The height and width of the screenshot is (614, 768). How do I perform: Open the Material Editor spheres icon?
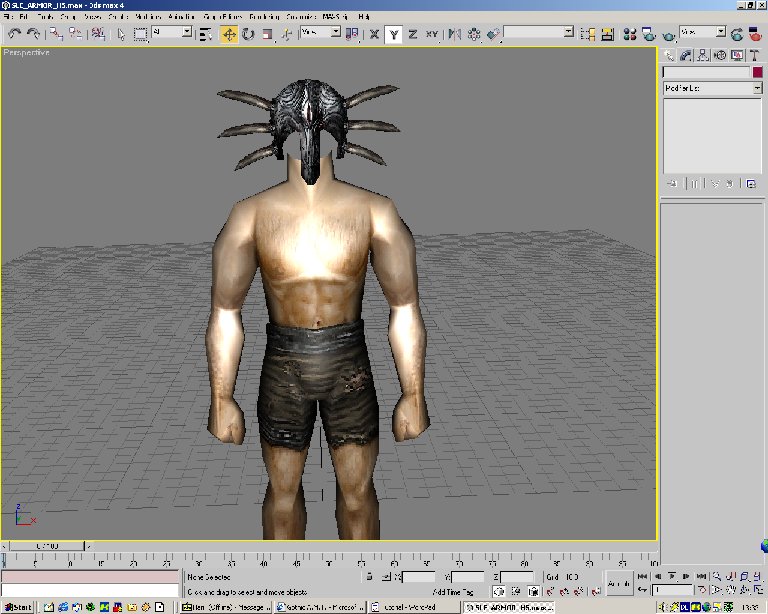[630, 34]
